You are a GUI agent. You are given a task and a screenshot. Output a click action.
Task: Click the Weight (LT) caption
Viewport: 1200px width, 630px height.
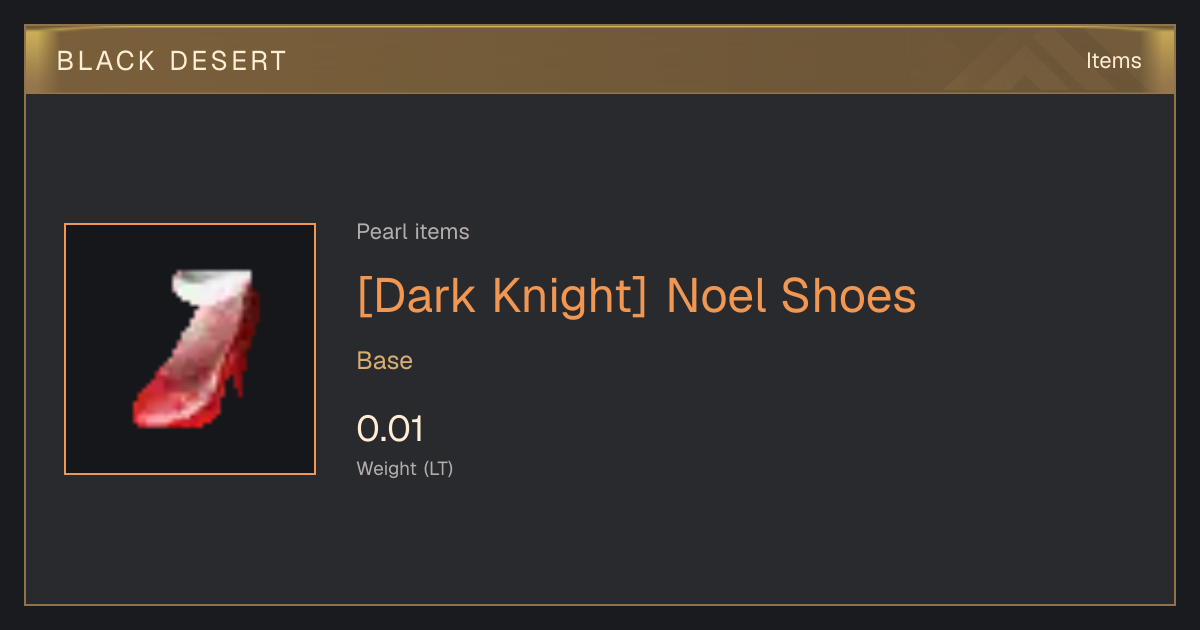(405, 468)
